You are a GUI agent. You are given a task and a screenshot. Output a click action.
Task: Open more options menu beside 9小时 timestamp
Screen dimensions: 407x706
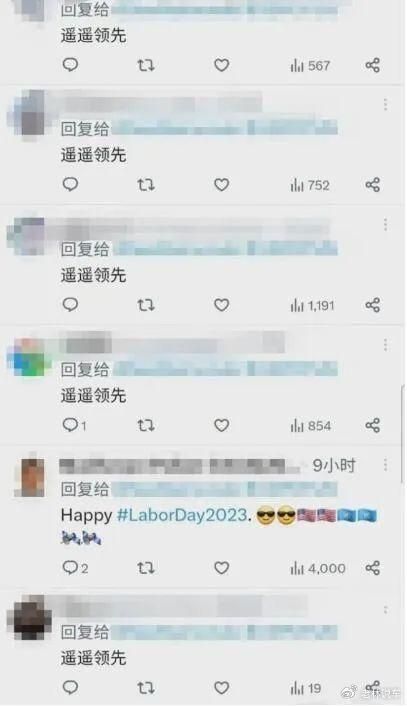tap(385, 465)
